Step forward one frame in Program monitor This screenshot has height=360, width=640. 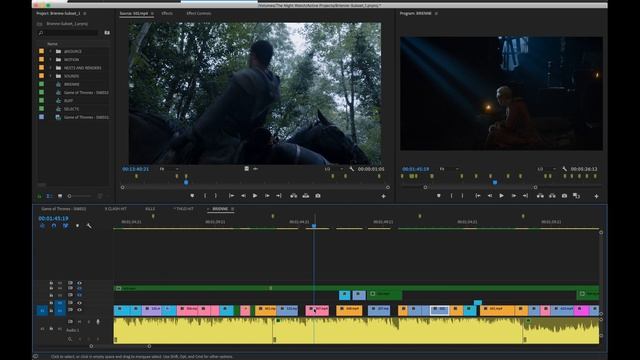click(513, 196)
